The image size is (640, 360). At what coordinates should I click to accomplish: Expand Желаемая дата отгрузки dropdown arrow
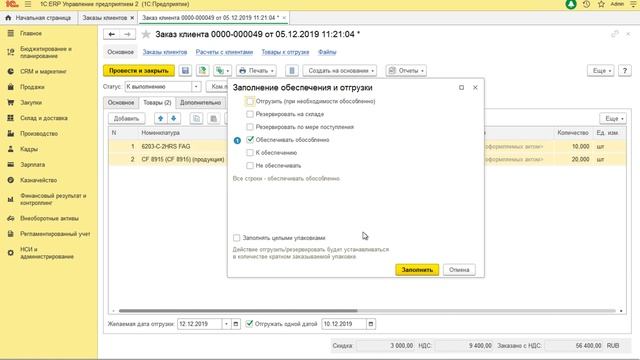click(x=227, y=324)
